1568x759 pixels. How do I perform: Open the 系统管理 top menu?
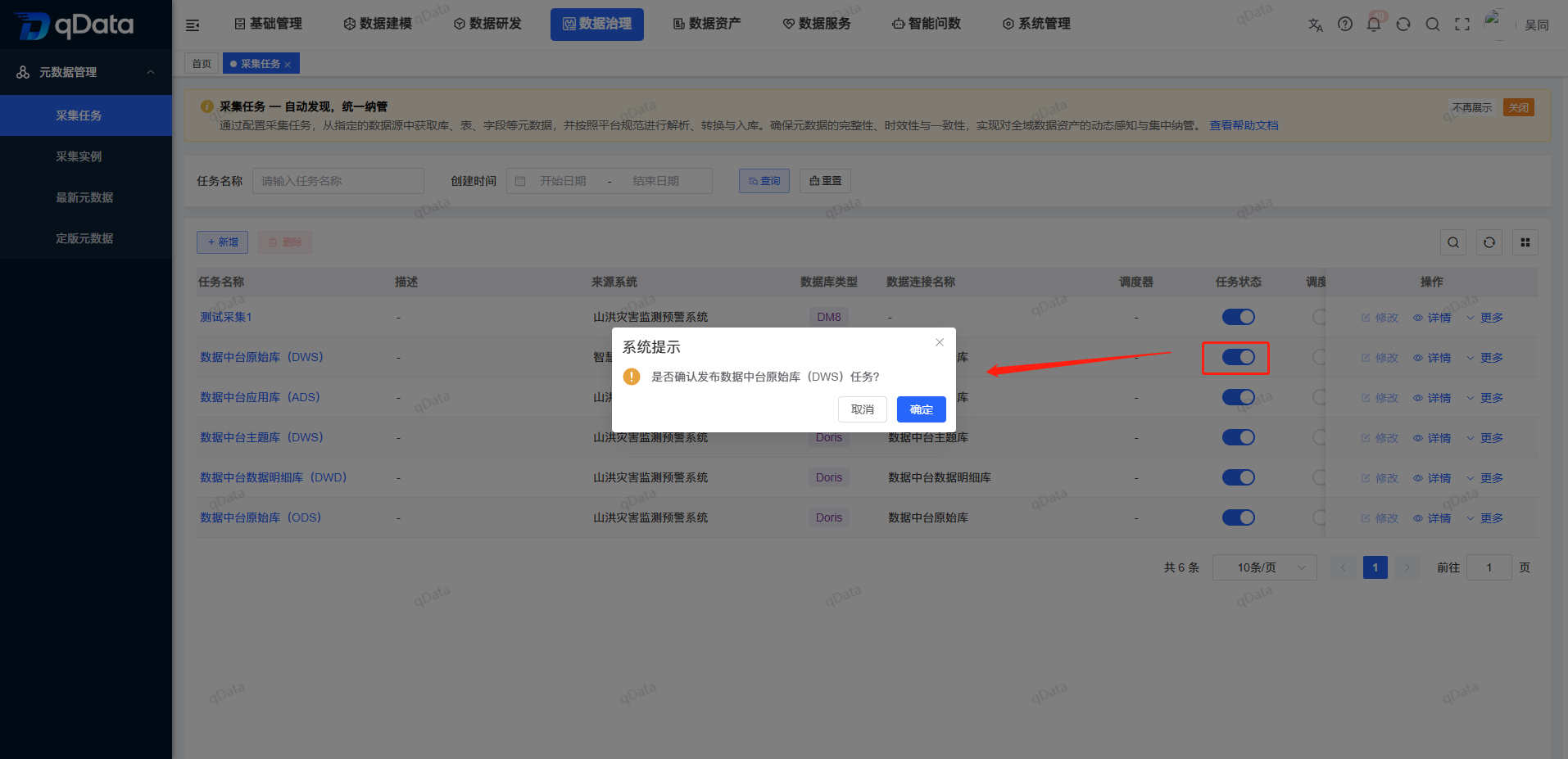pyautogui.click(x=1036, y=24)
